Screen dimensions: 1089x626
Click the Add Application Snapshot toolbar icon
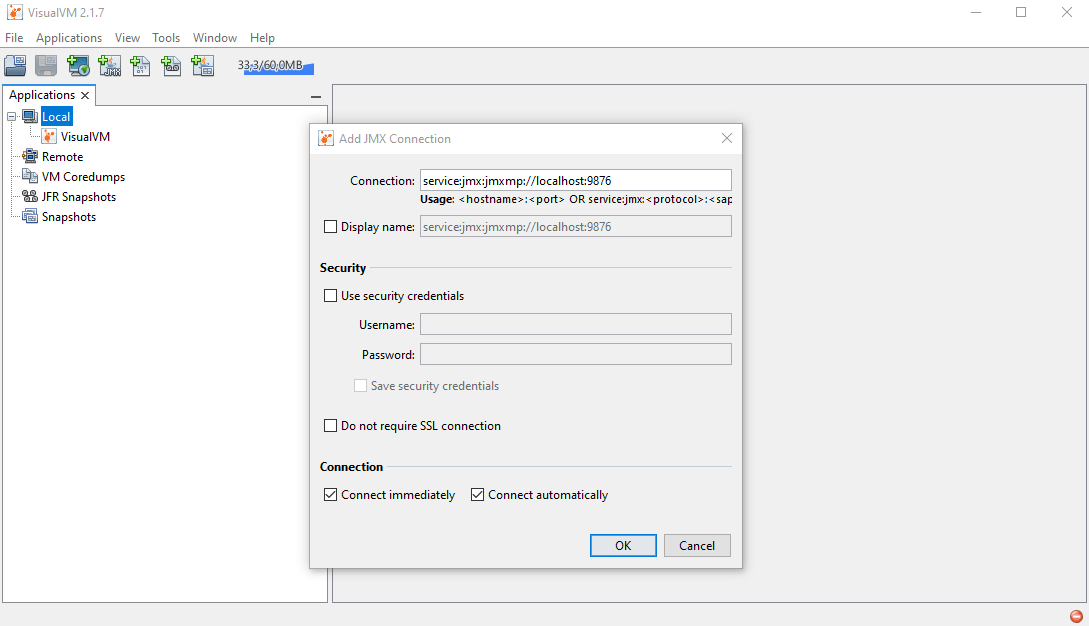[x=202, y=66]
